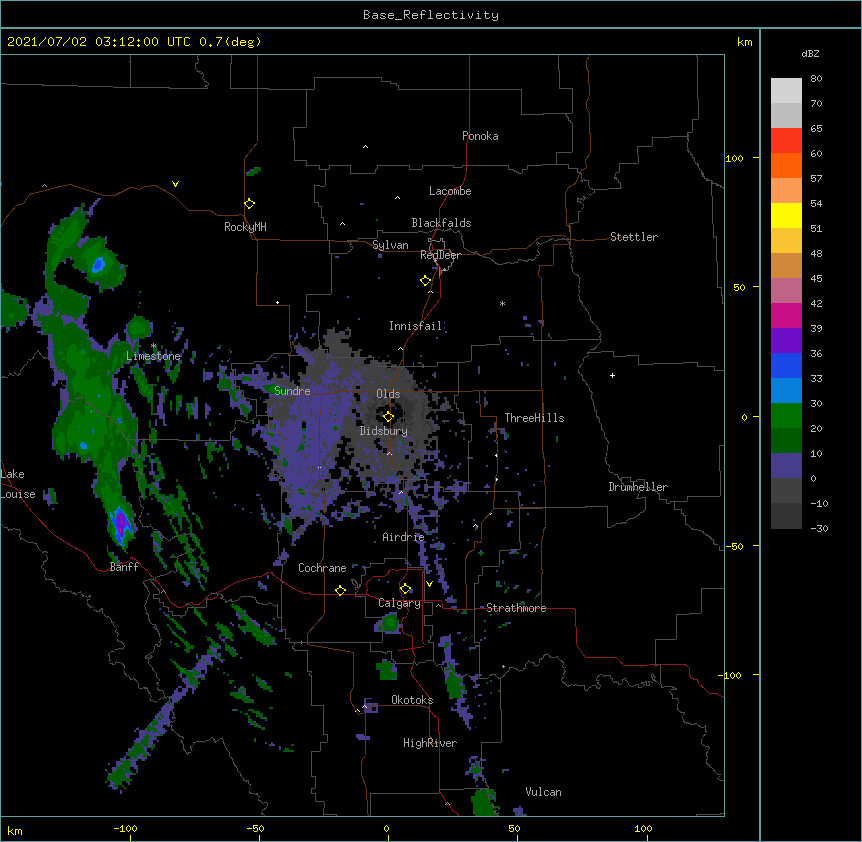The image size is (862, 842).
Task: Click the dBZ legend heading
Action: click(x=810, y=53)
